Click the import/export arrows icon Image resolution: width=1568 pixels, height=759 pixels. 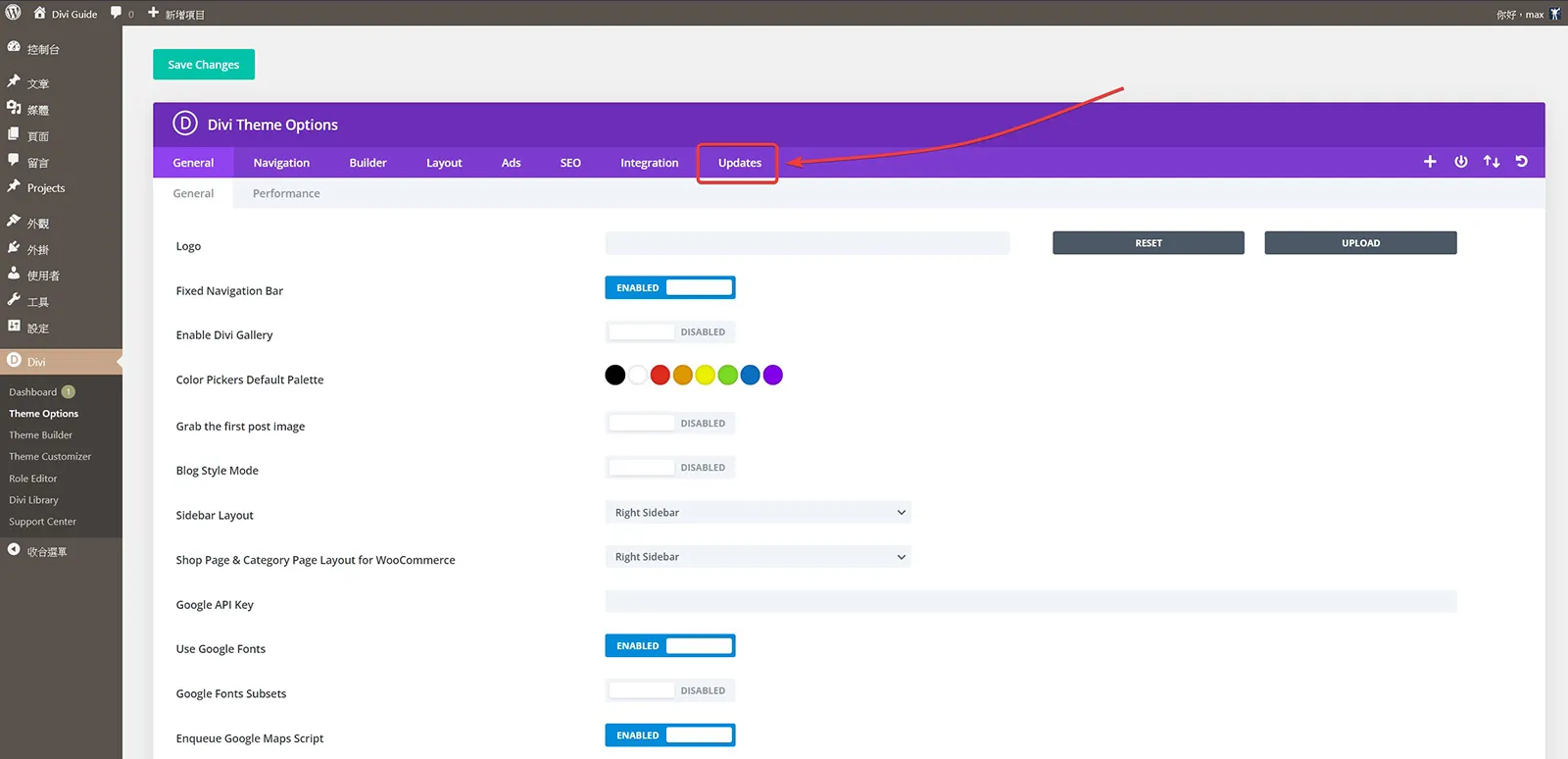(x=1492, y=162)
